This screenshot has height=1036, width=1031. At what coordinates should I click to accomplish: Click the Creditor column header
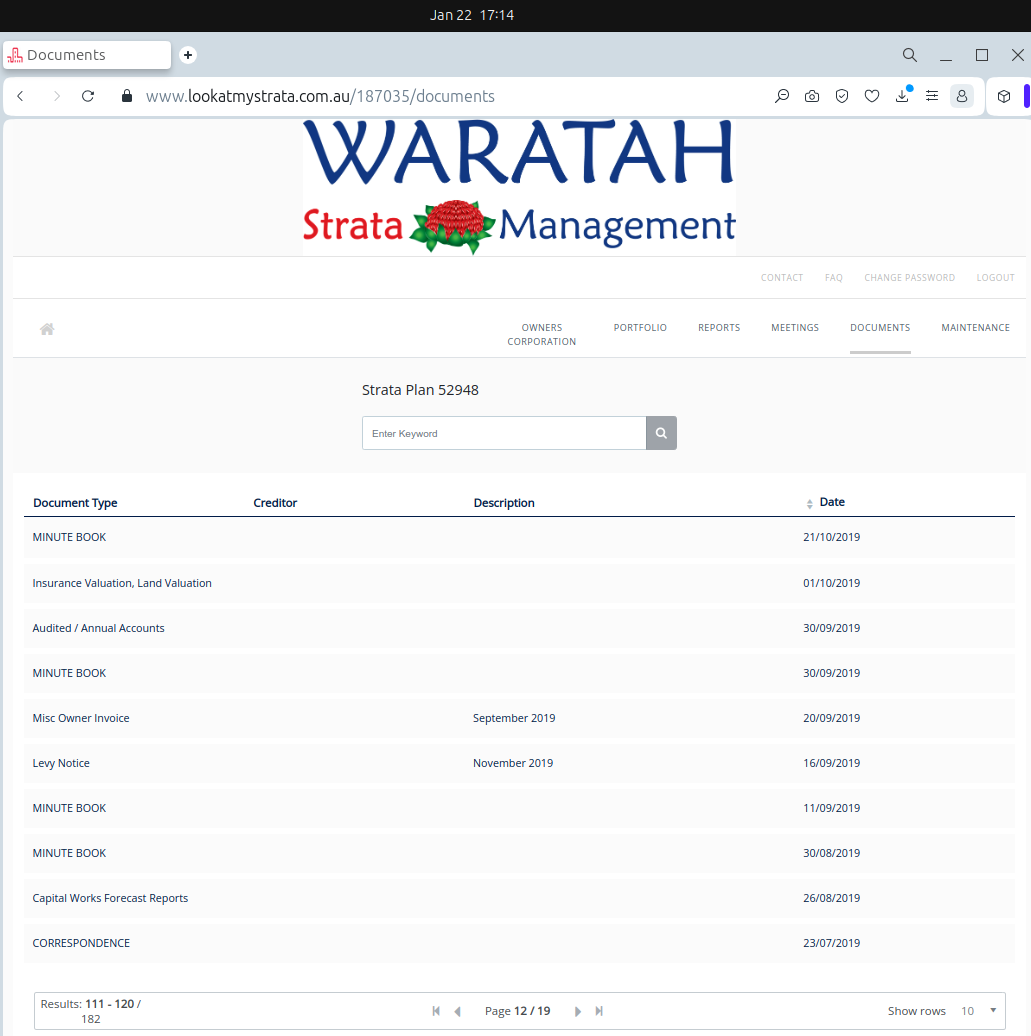275,503
